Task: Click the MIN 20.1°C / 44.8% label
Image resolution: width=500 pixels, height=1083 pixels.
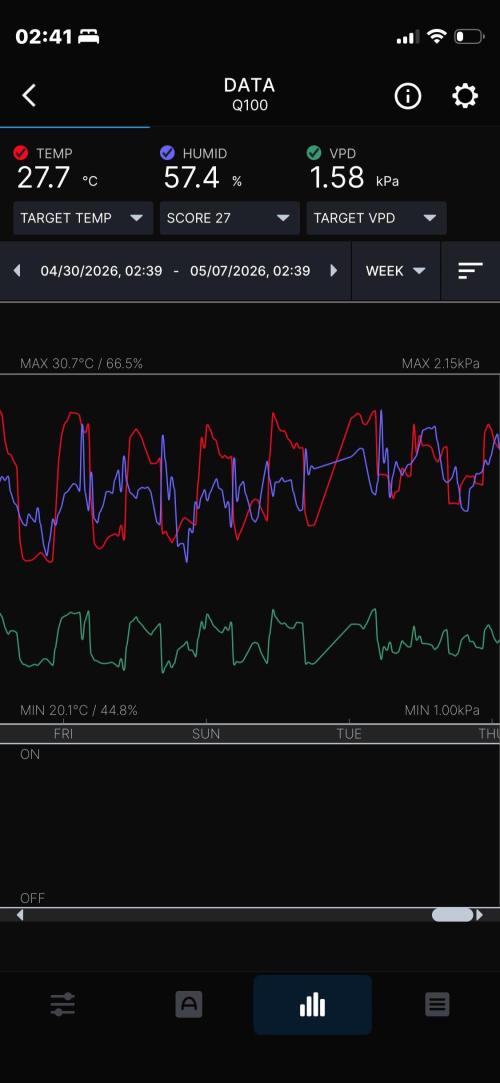Action: coord(79,710)
